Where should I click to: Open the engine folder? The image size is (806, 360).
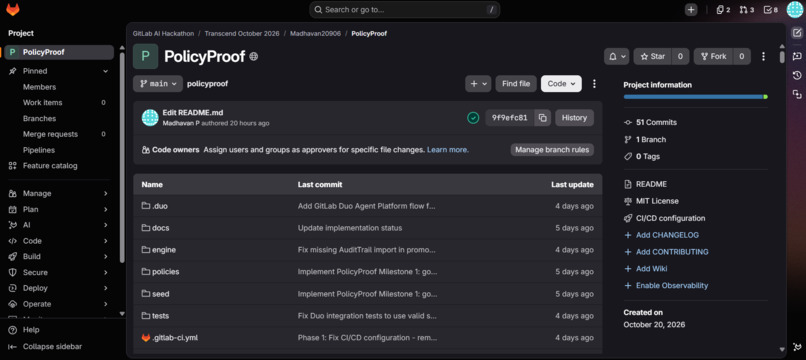point(164,250)
